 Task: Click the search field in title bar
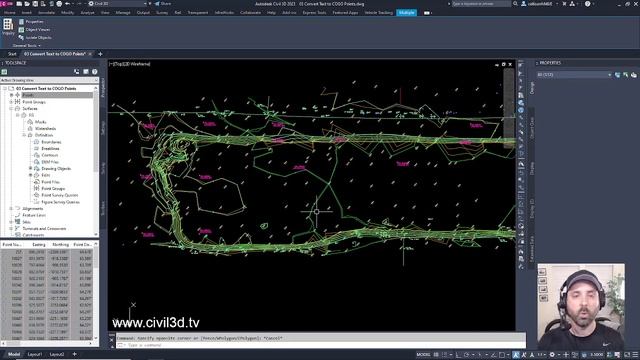[x=481, y=4]
